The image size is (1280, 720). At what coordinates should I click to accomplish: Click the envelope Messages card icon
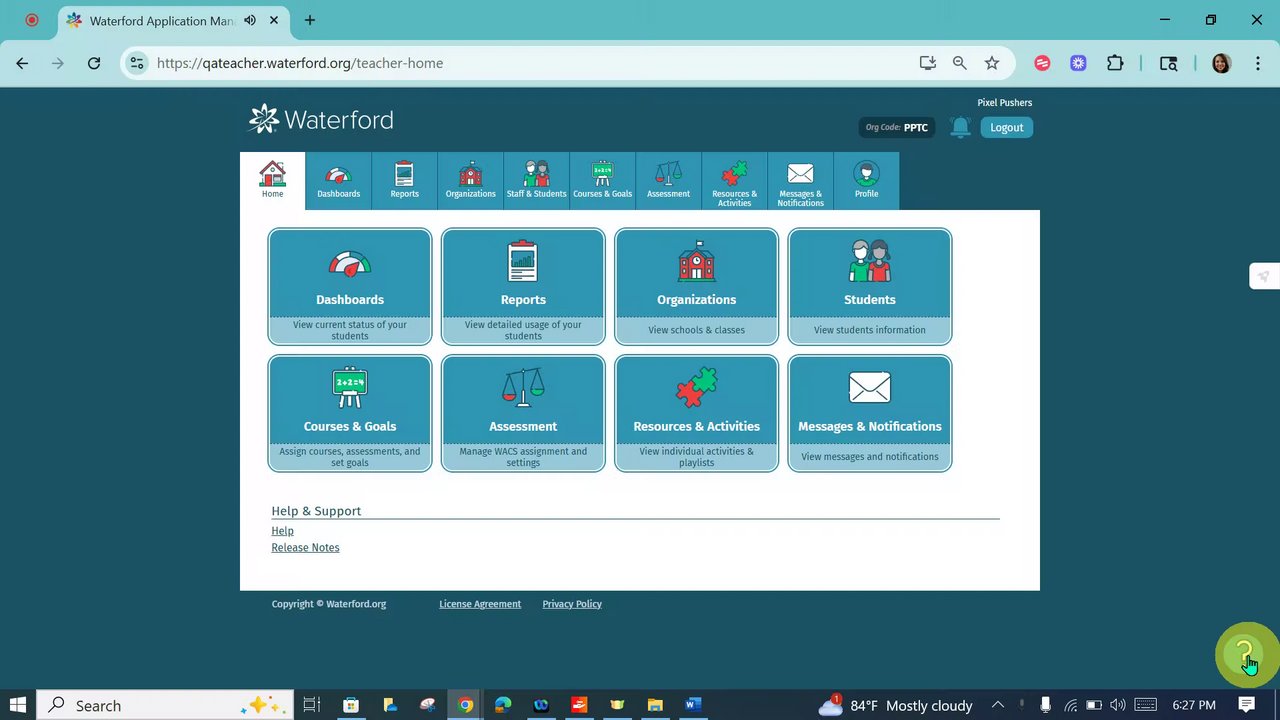click(x=870, y=387)
